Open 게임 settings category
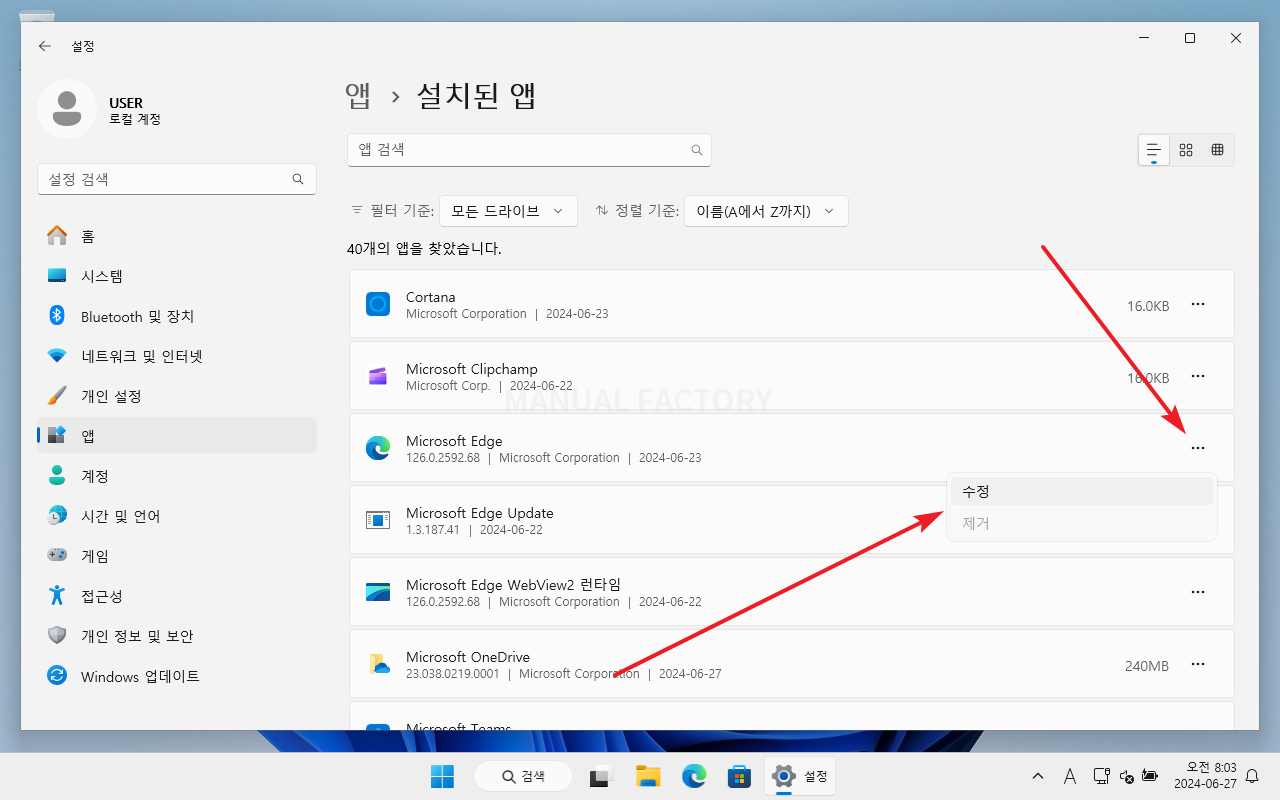This screenshot has height=800, width=1280. coord(177,556)
